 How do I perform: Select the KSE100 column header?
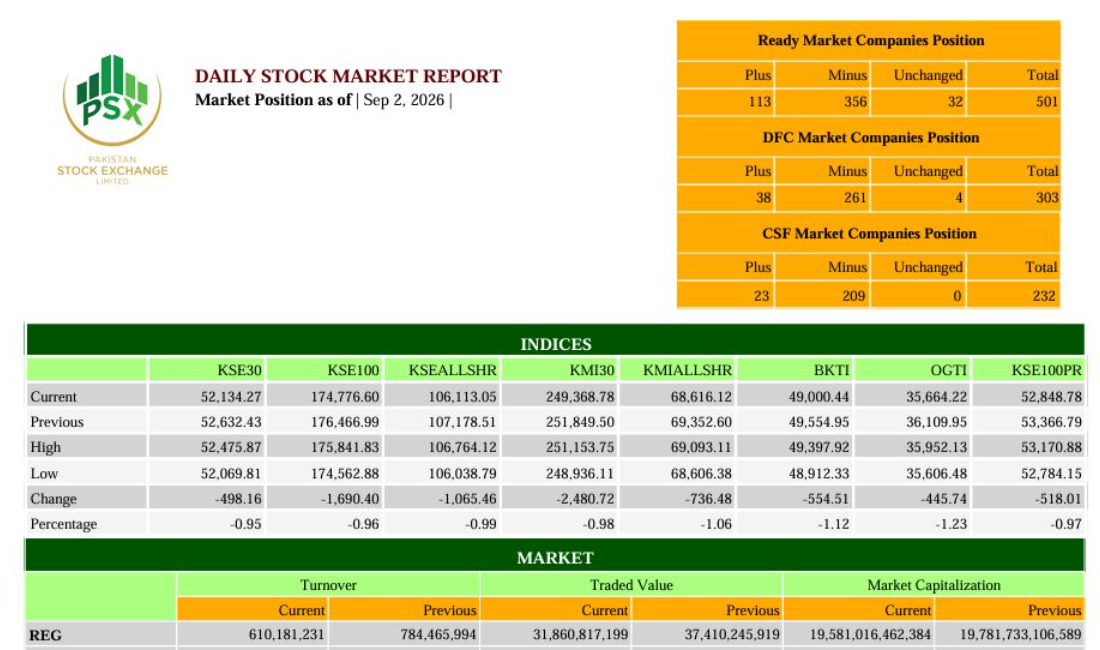click(x=353, y=370)
